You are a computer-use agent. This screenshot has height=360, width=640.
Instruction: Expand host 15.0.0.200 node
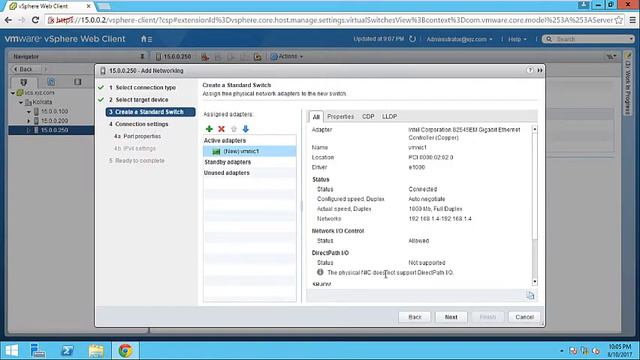pos(29,121)
